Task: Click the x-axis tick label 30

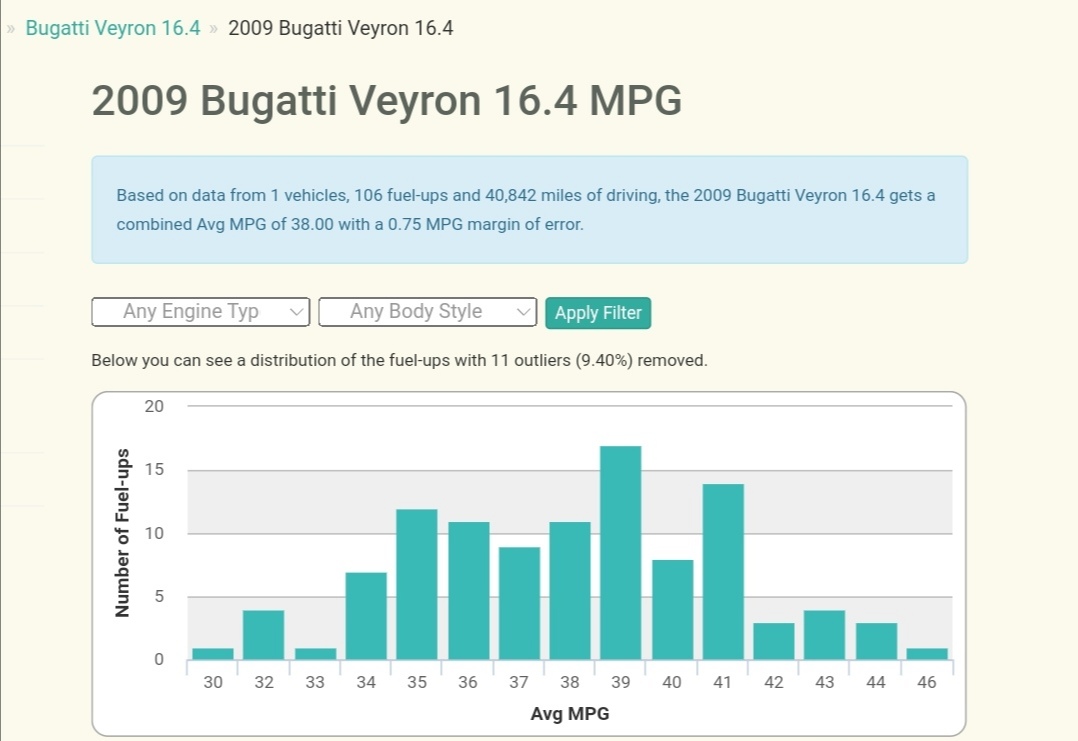Action: 213,682
